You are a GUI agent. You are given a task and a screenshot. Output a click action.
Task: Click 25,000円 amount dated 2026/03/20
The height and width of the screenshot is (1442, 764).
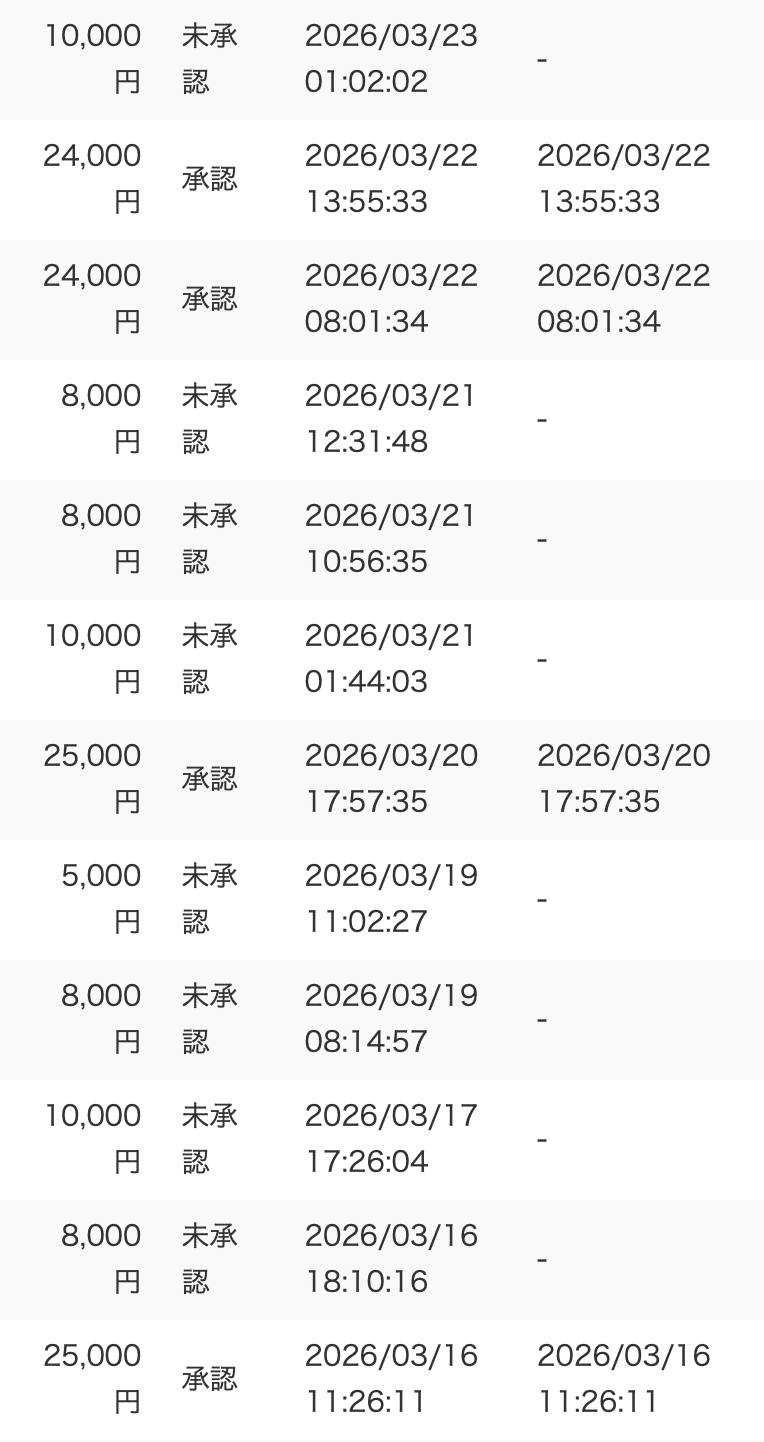92,779
